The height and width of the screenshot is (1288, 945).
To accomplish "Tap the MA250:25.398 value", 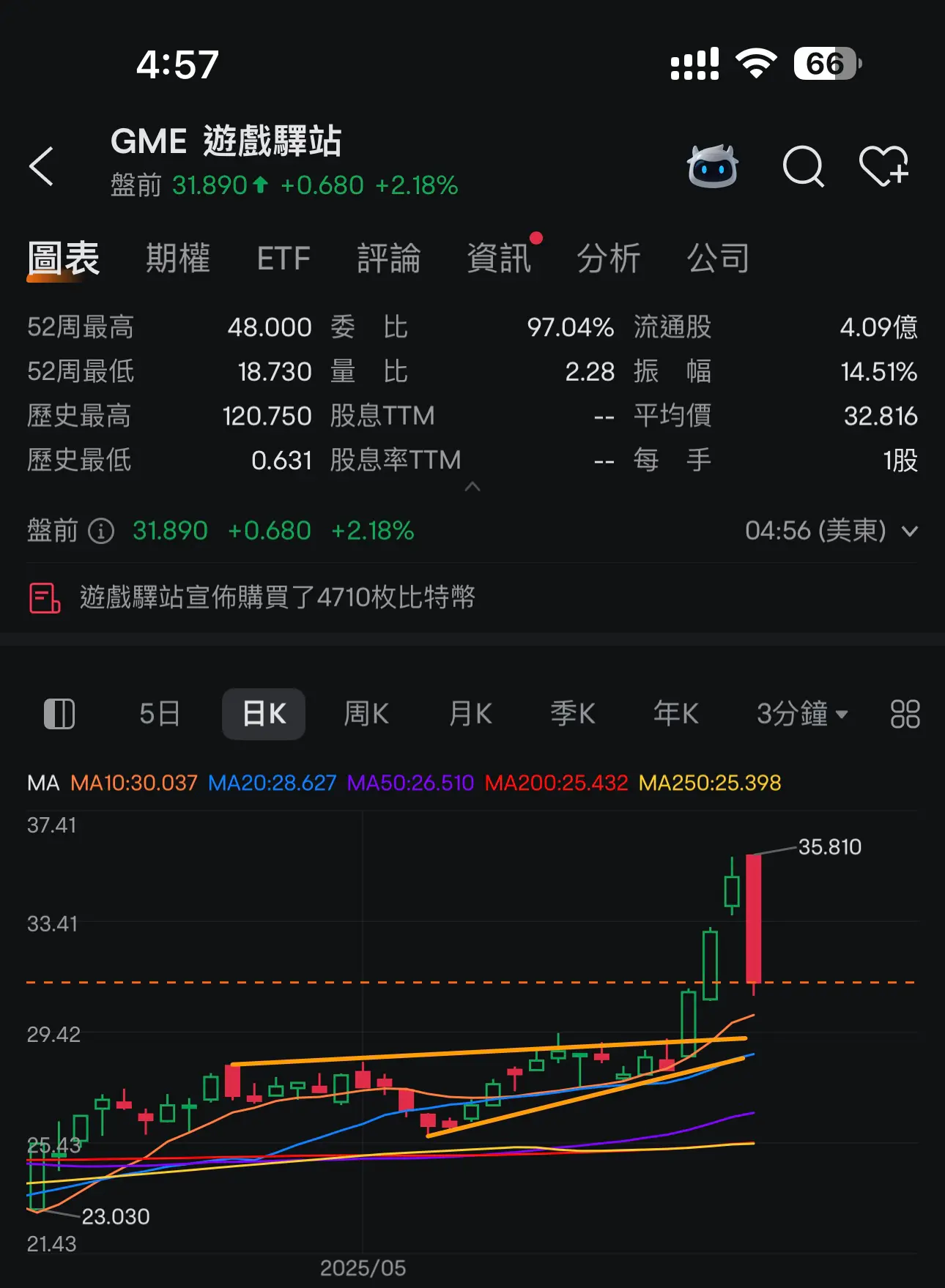I will tap(710, 783).
